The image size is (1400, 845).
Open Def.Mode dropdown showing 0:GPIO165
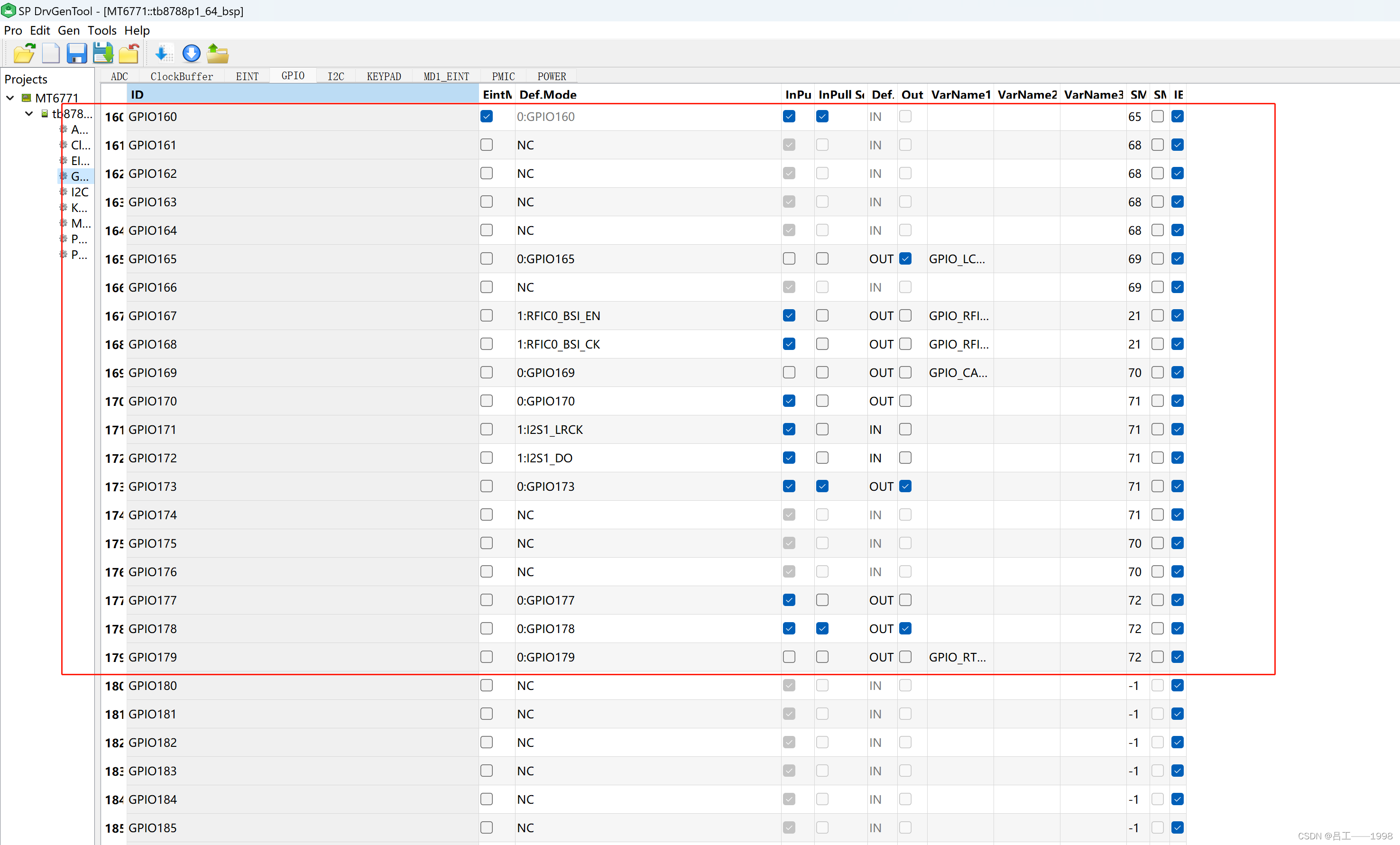point(648,258)
